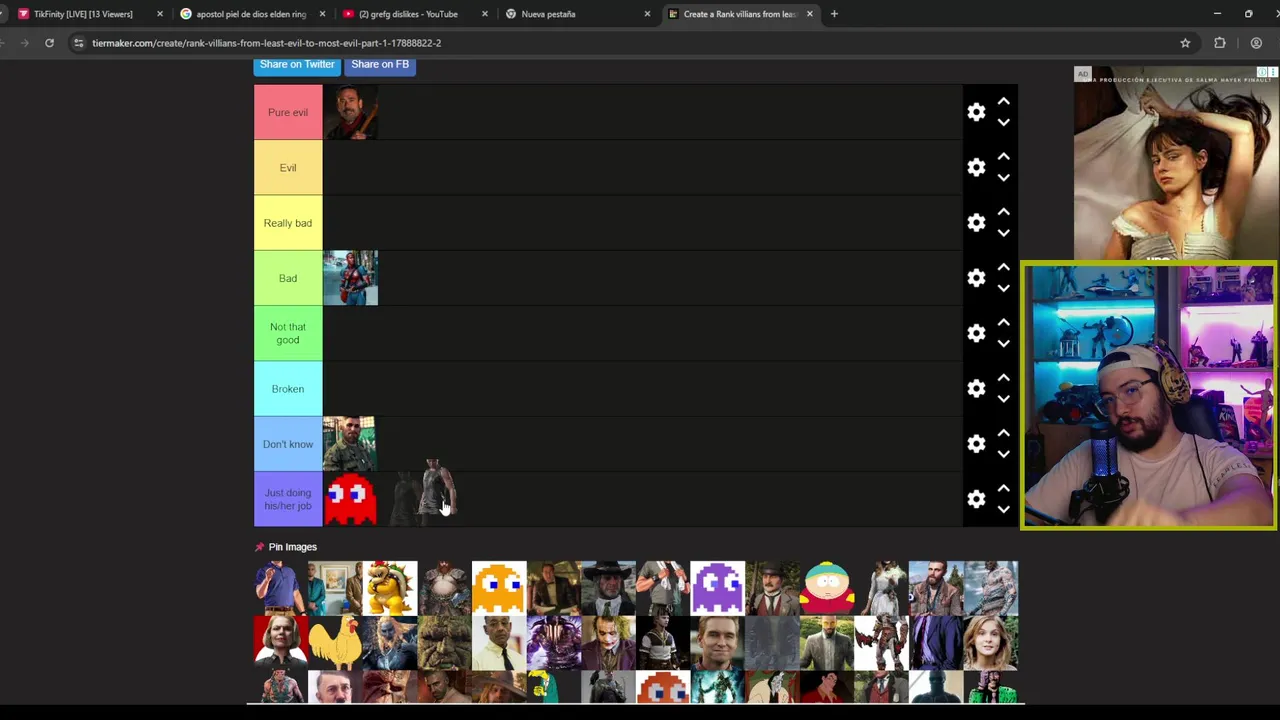Select the purple Pac-Man ghost image
1280x720 pixels.
pos(717,588)
